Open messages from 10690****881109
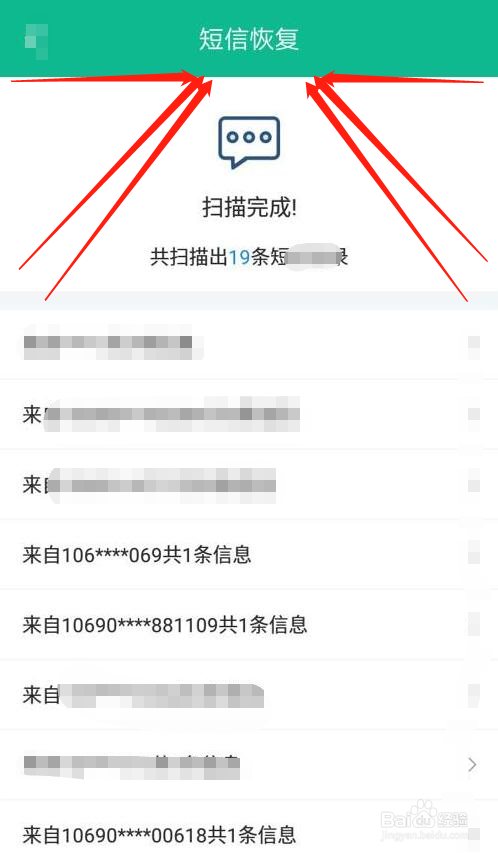This screenshot has height=853, width=498. pos(249,625)
